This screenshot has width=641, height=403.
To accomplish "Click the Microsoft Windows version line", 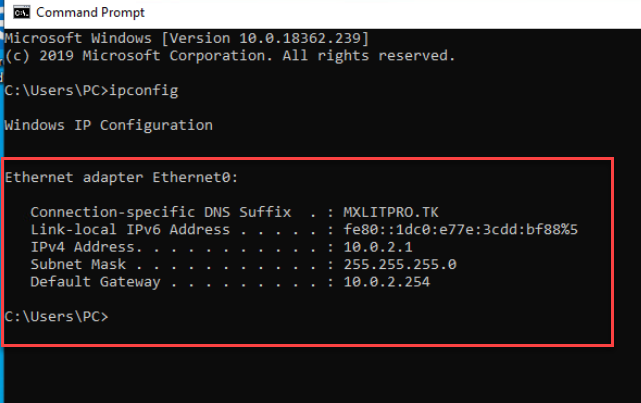I will [187, 38].
